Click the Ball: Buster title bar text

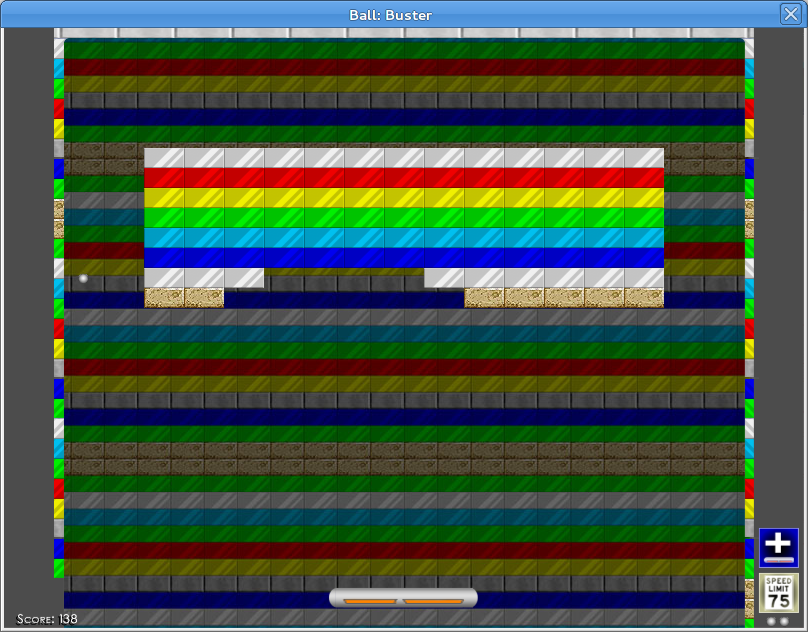[x=391, y=15]
